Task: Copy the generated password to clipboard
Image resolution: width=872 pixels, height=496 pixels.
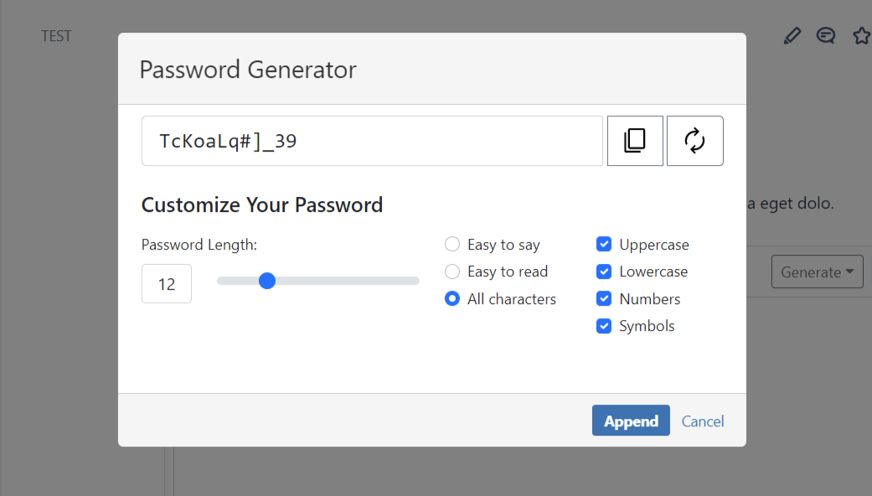Action: click(635, 141)
